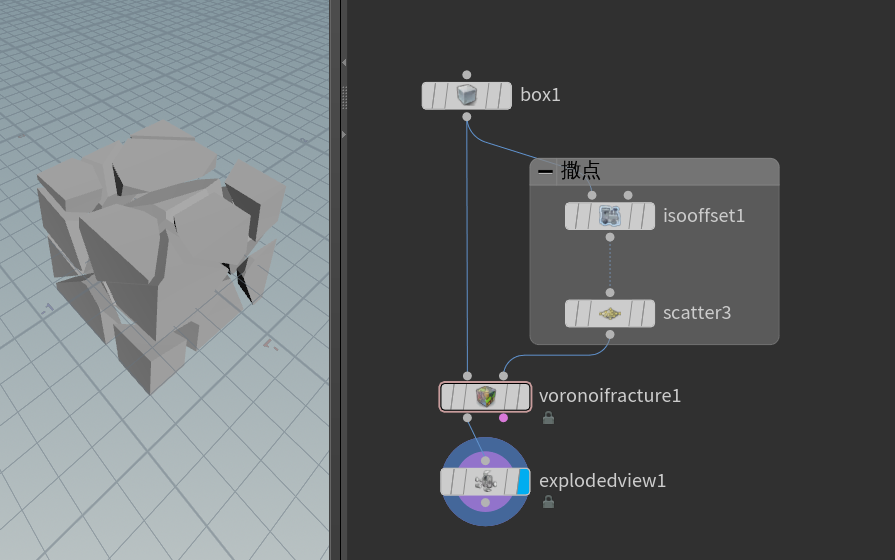Image resolution: width=895 pixels, height=560 pixels.
Task: Toggle the display flag on box1
Action: click(x=505, y=95)
